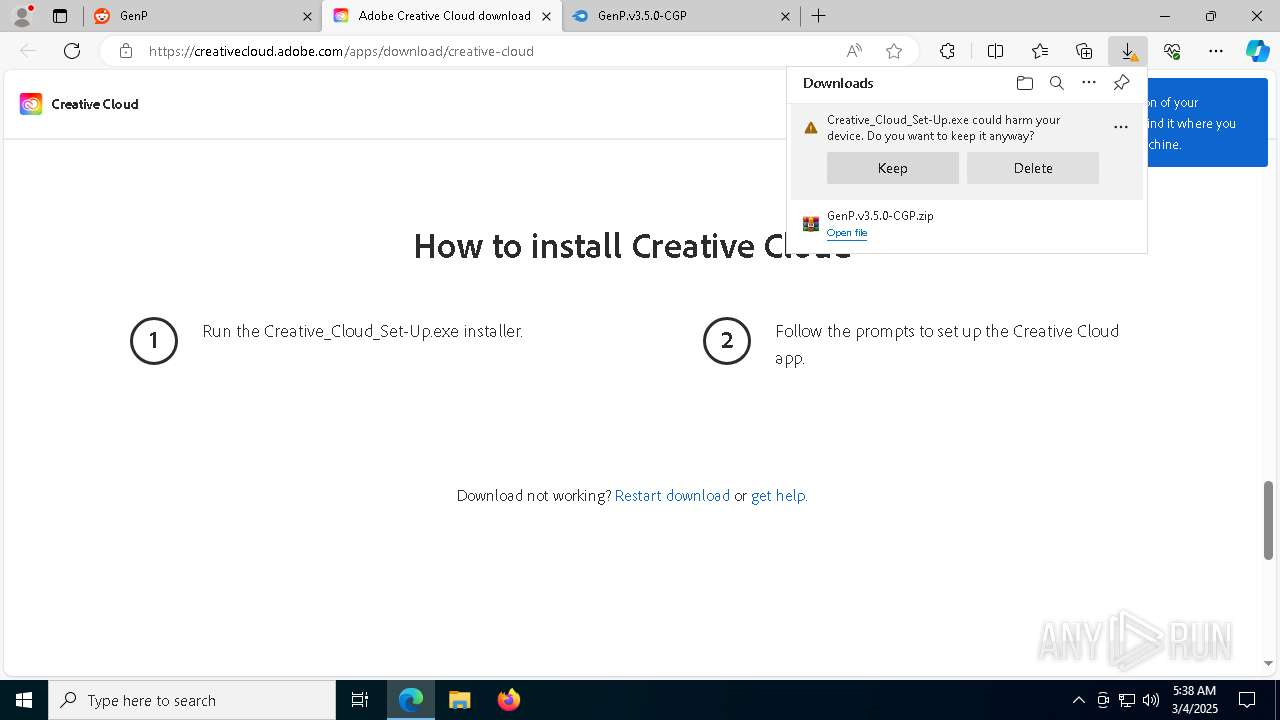Image resolution: width=1280 pixels, height=720 pixels.
Task: Show hidden system tray icons
Action: tap(1078, 700)
